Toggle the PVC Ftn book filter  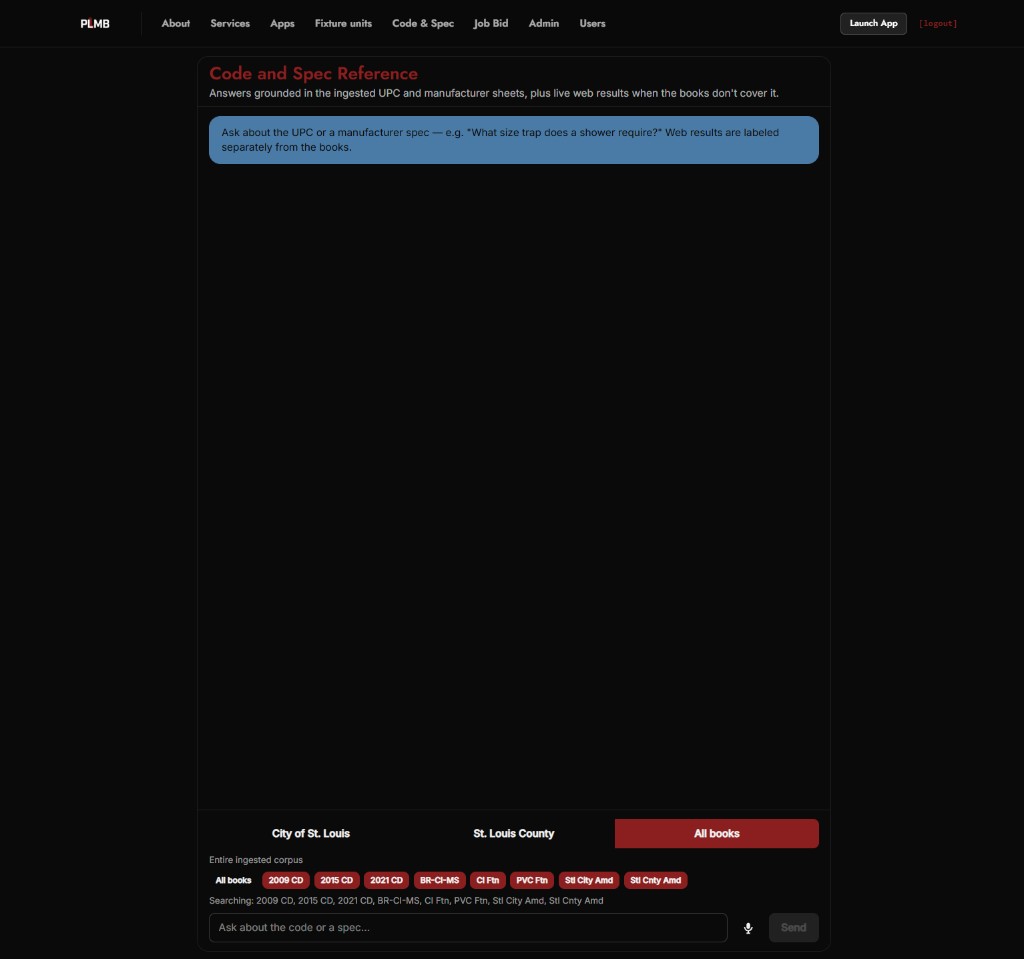point(532,880)
